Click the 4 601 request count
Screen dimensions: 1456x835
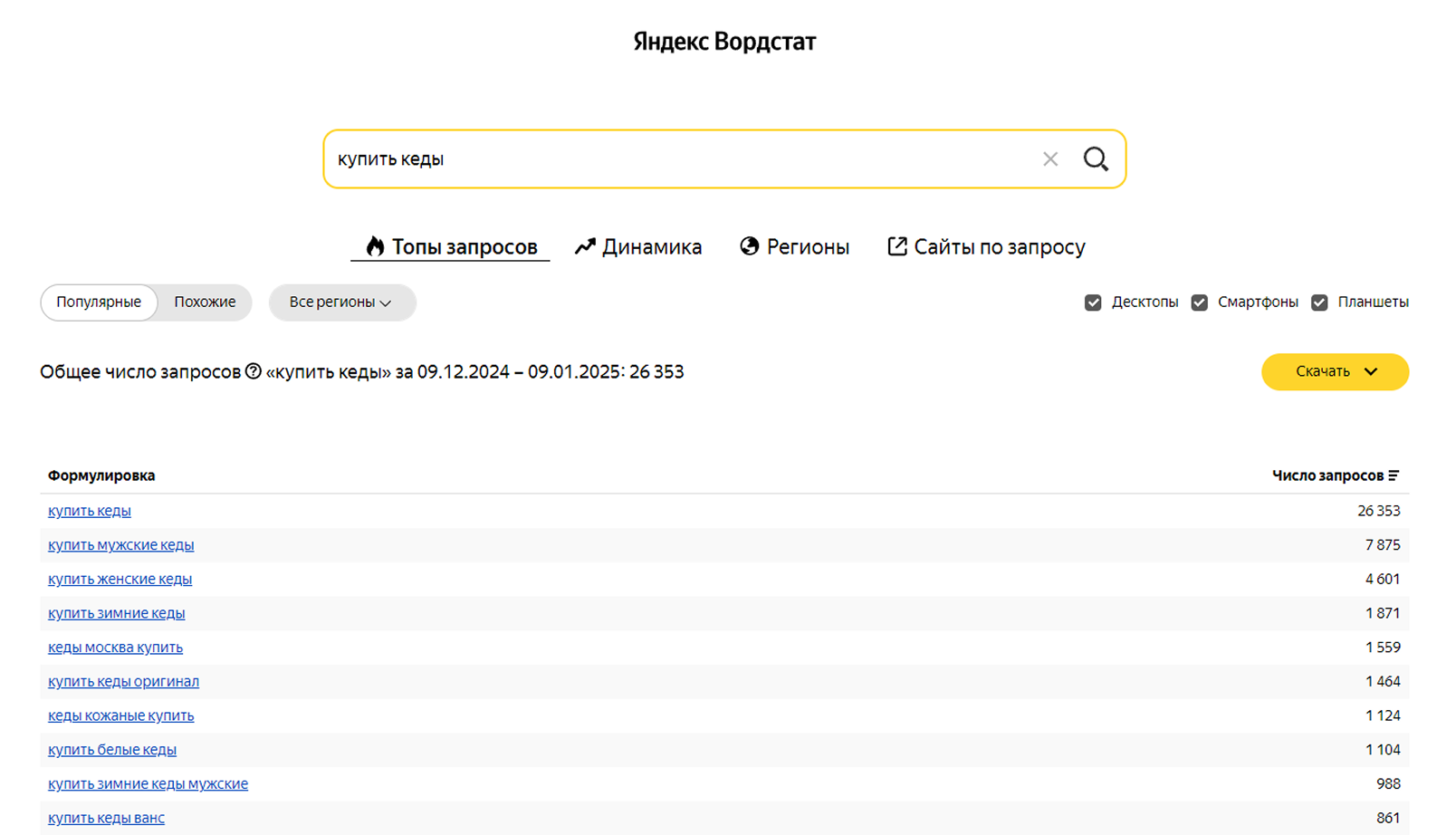pos(1383,580)
